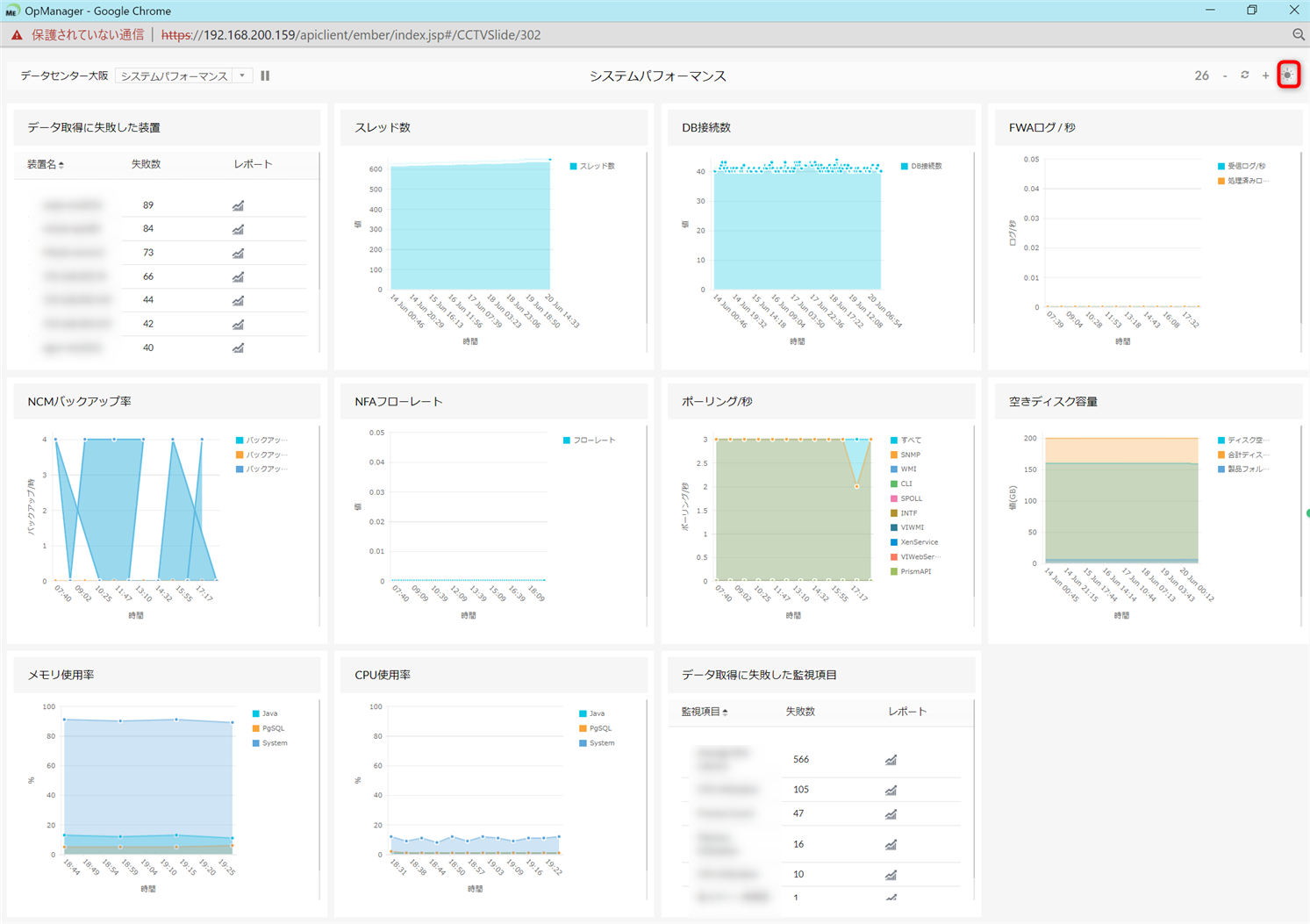Image resolution: width=1310 pixels, height=924 pixels.
Task: Click the 失敗数 column header in device table
Action: (x=146, y=164)
